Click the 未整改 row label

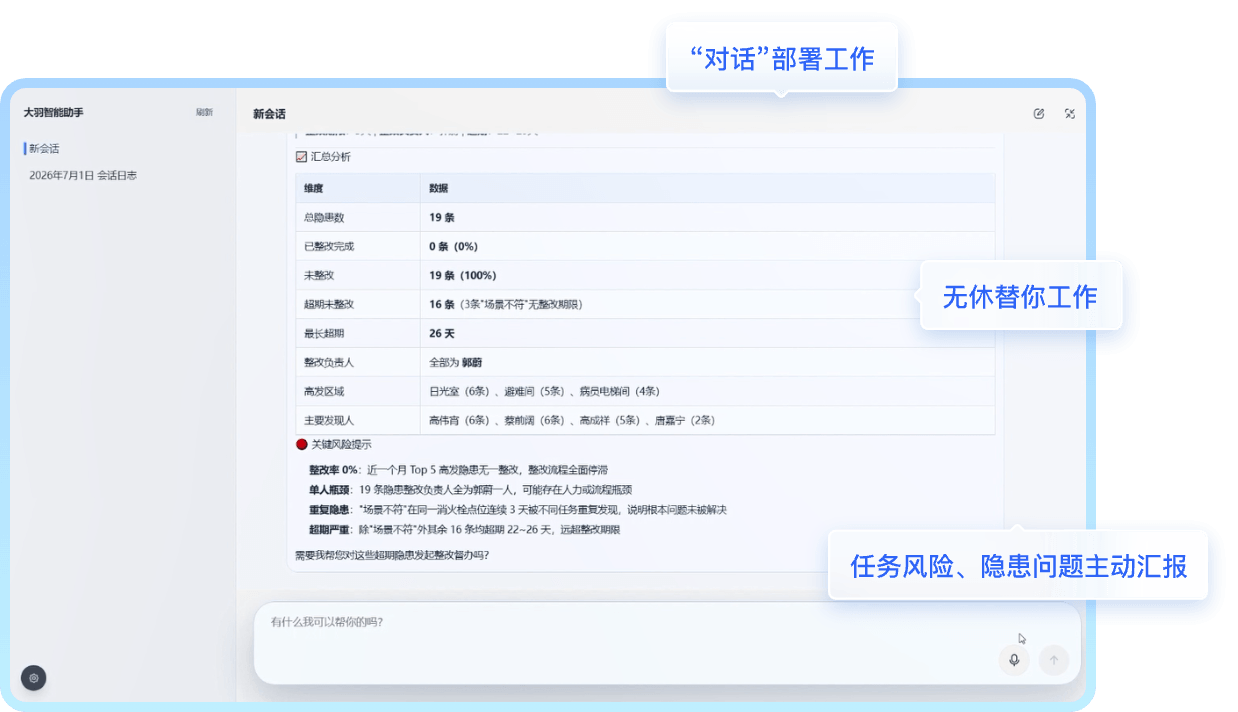coord(319,275)
